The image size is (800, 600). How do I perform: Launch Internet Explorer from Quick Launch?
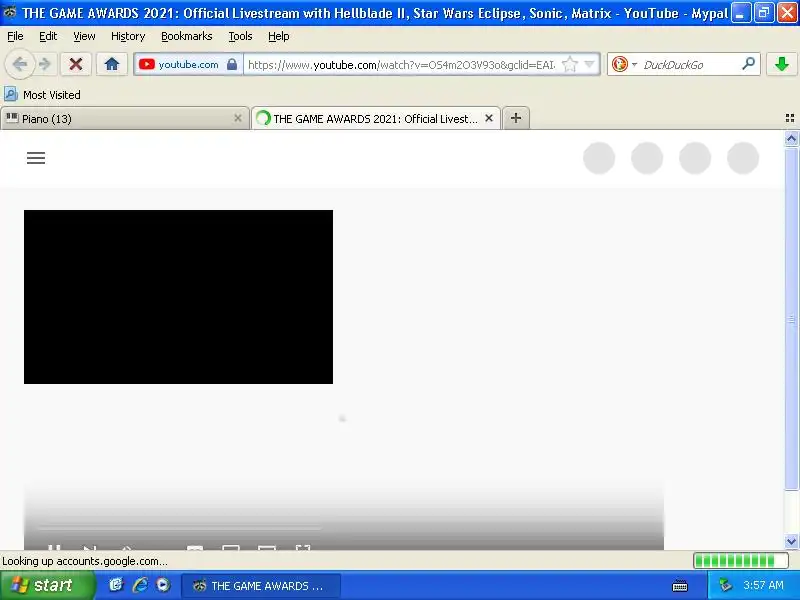pyautogui.click(x=140, y=585)
